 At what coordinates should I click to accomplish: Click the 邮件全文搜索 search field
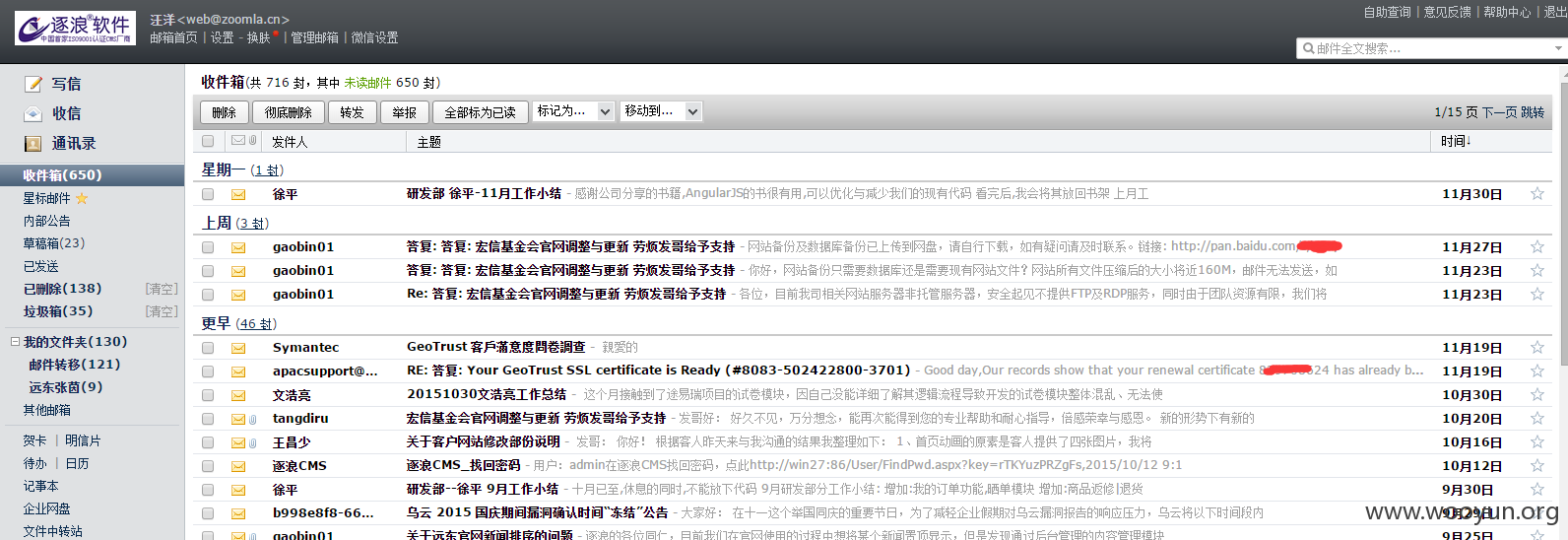coord(1428,48)
